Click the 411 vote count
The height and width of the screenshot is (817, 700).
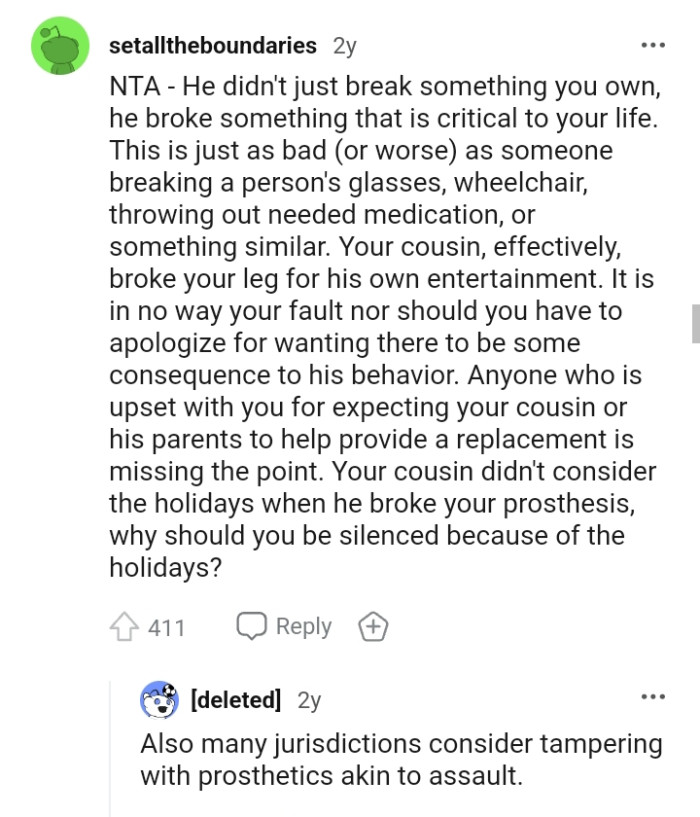pyautogui.click(x=163, y=627)
